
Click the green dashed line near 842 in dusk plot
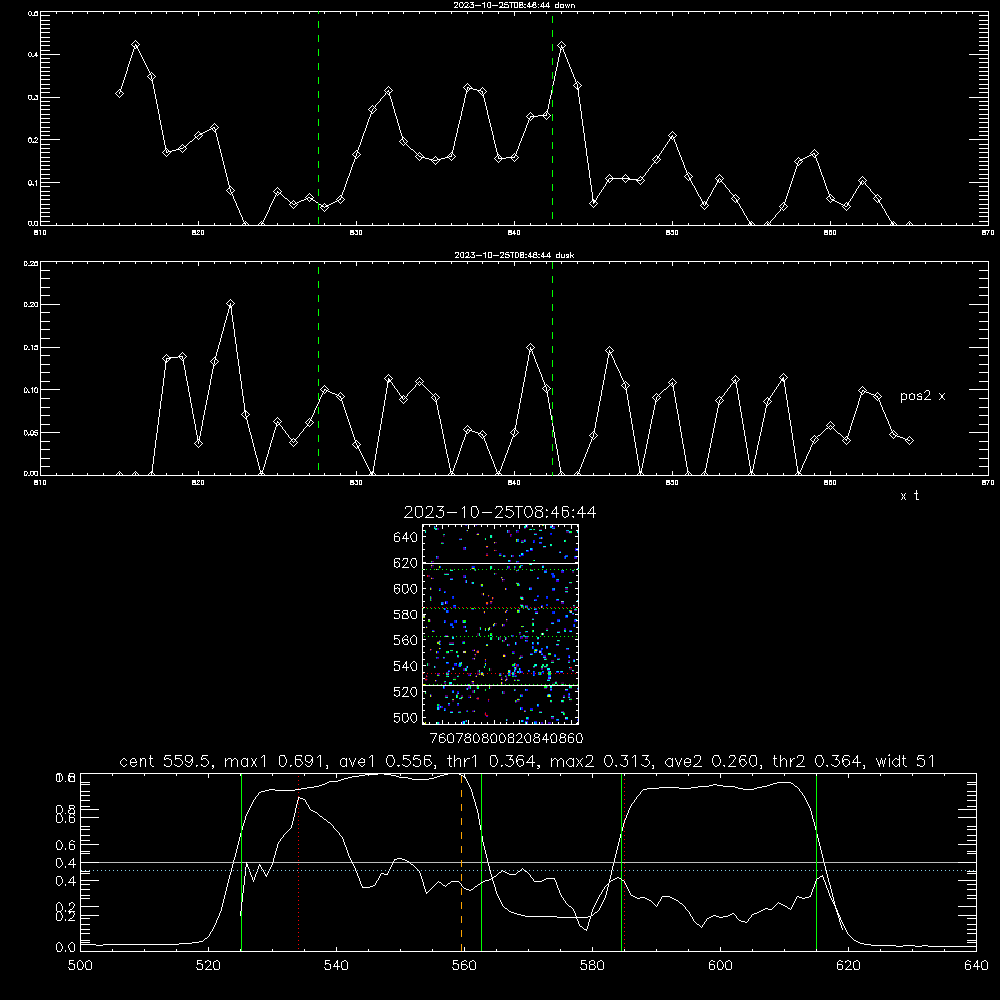click(x=552, y=369)
